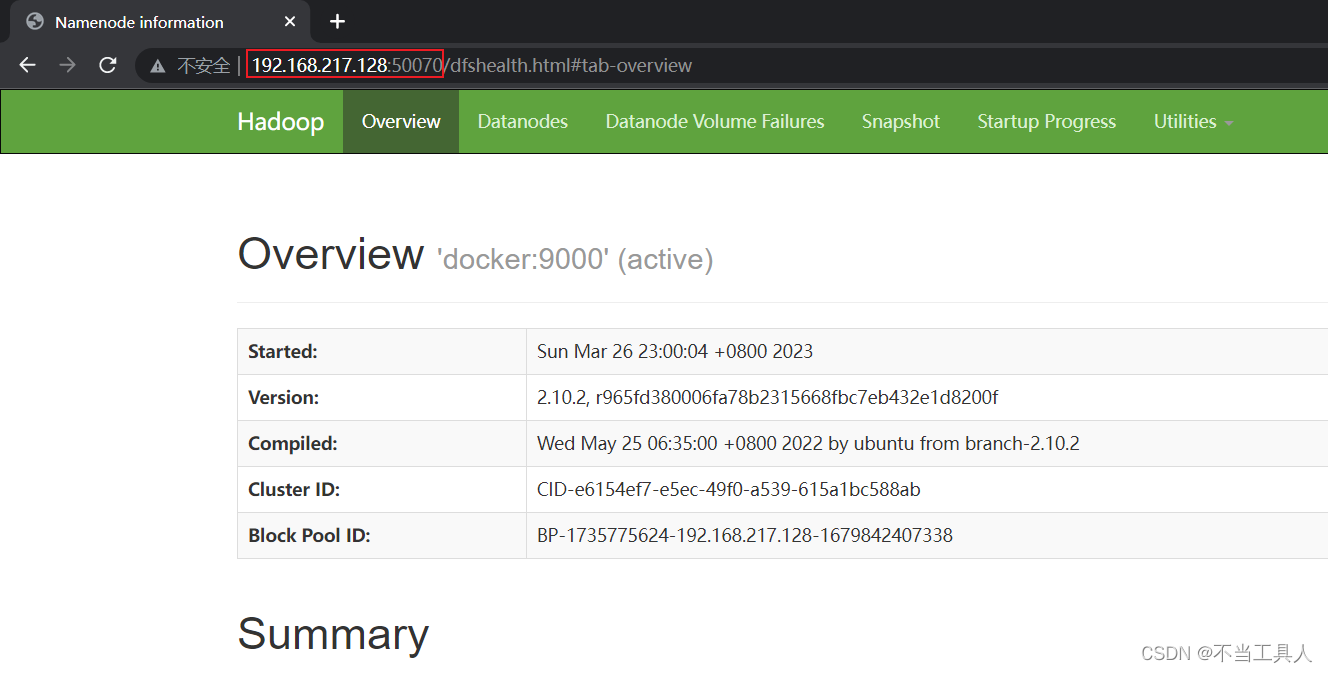Click the Overview heading
Image resolution: width=1328 pixels, height=673 pixels.
click(x=330, y=253)
